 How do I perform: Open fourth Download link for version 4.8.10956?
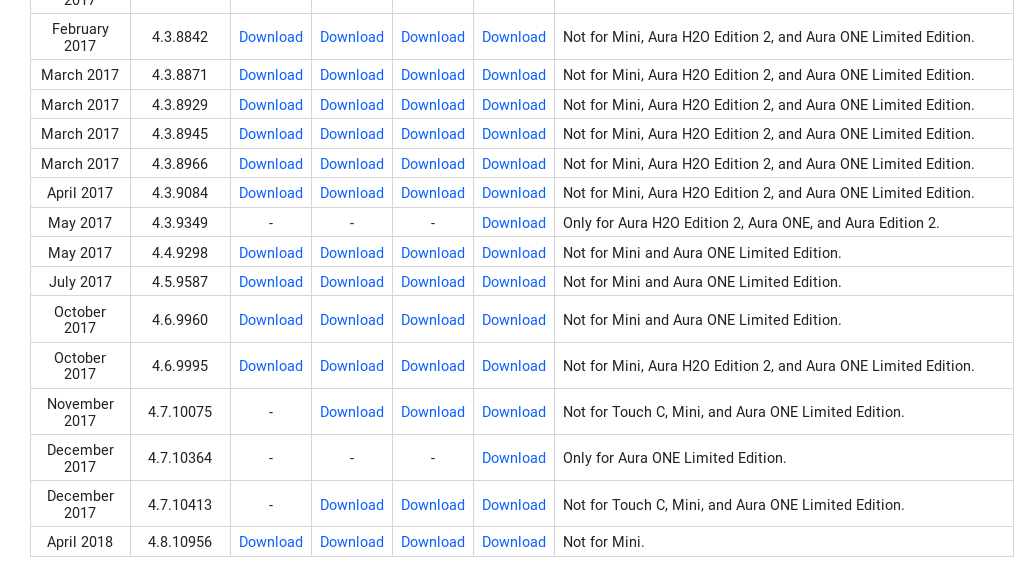click(514, 542)
